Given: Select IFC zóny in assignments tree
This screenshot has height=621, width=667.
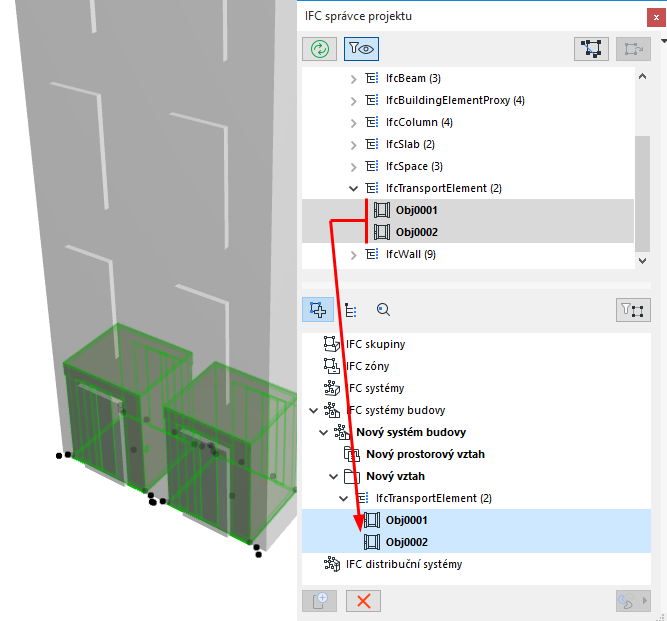Looking at the screenshot, I should tap(367, 366).
